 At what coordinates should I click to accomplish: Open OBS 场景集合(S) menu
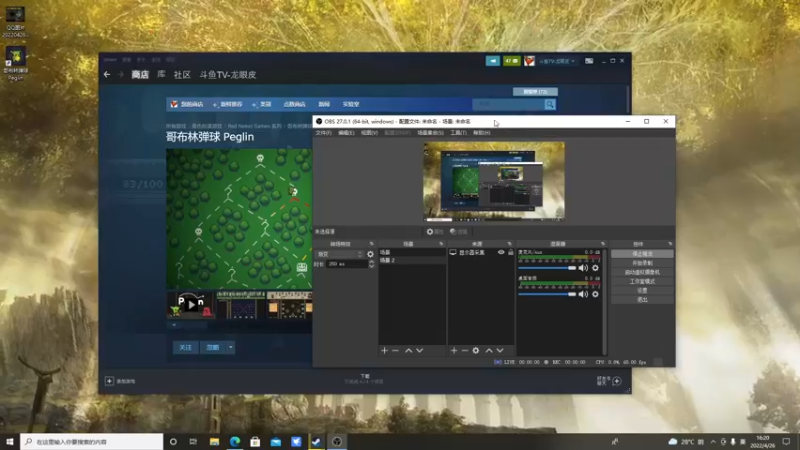click(430, 133)
